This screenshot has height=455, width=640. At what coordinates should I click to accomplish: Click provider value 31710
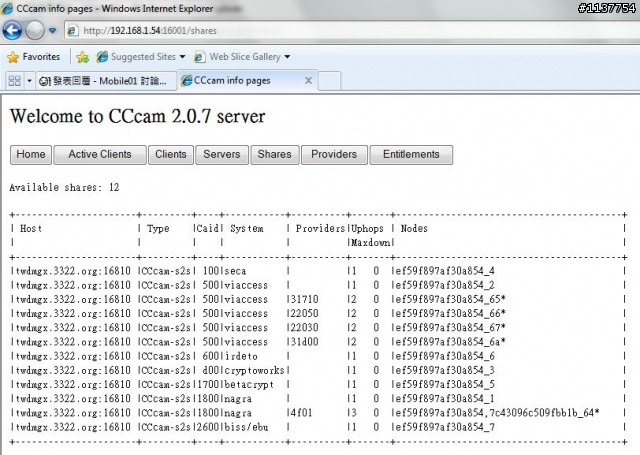click(x=304, y=300)
